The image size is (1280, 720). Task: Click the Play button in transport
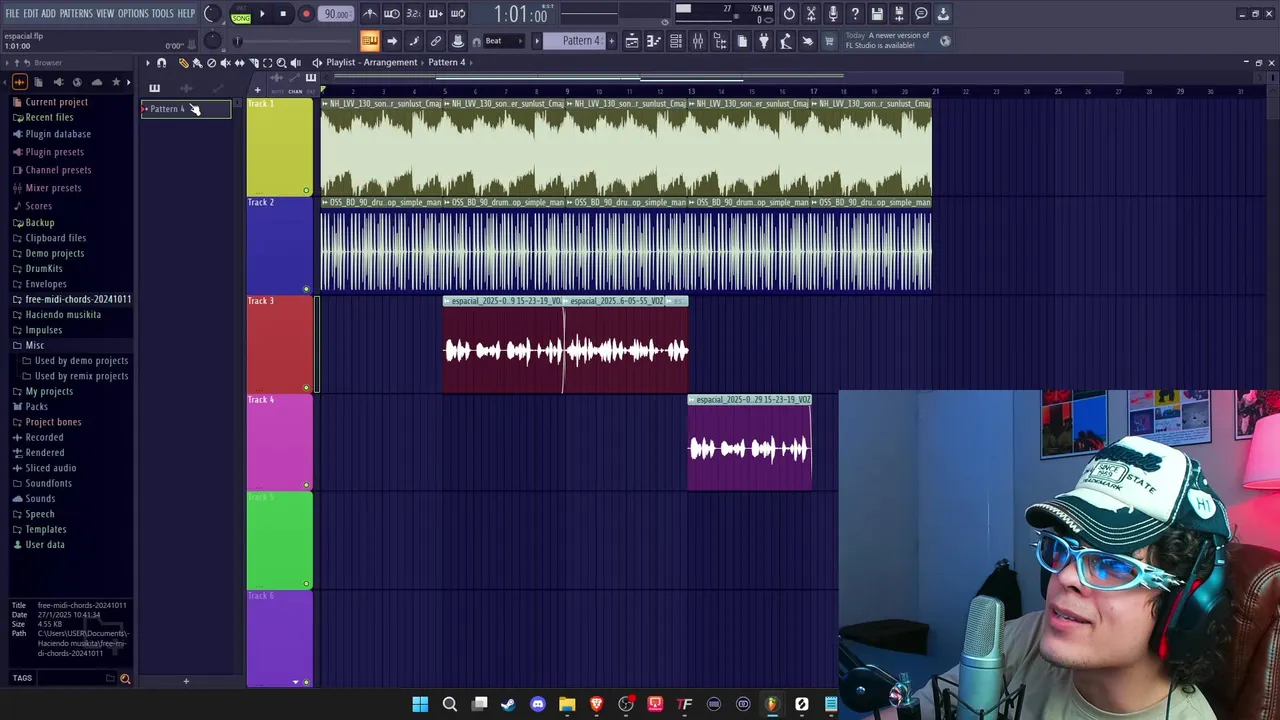coord(262,14)
